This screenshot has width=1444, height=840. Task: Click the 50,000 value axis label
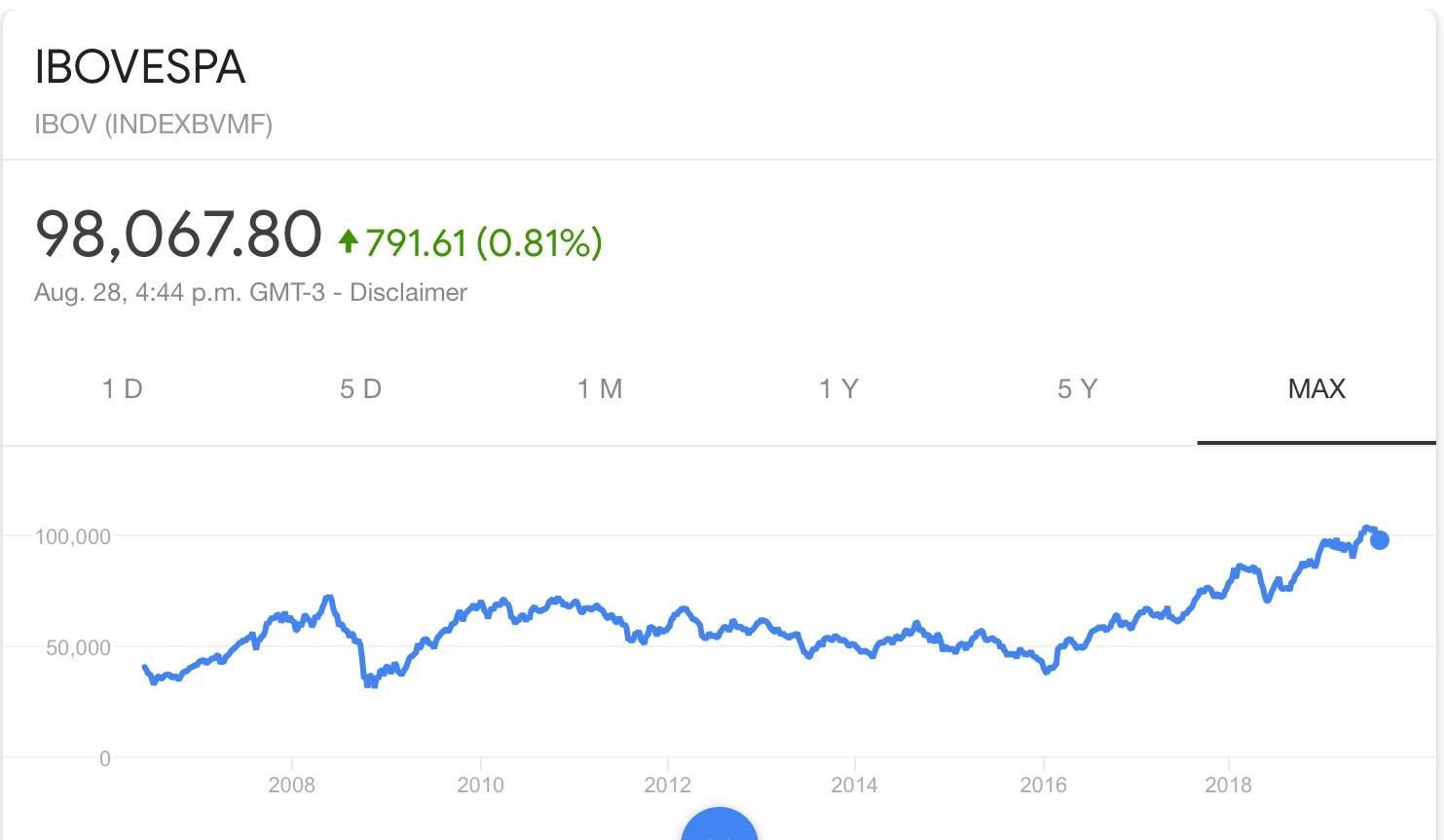click(x=78, y=648)
